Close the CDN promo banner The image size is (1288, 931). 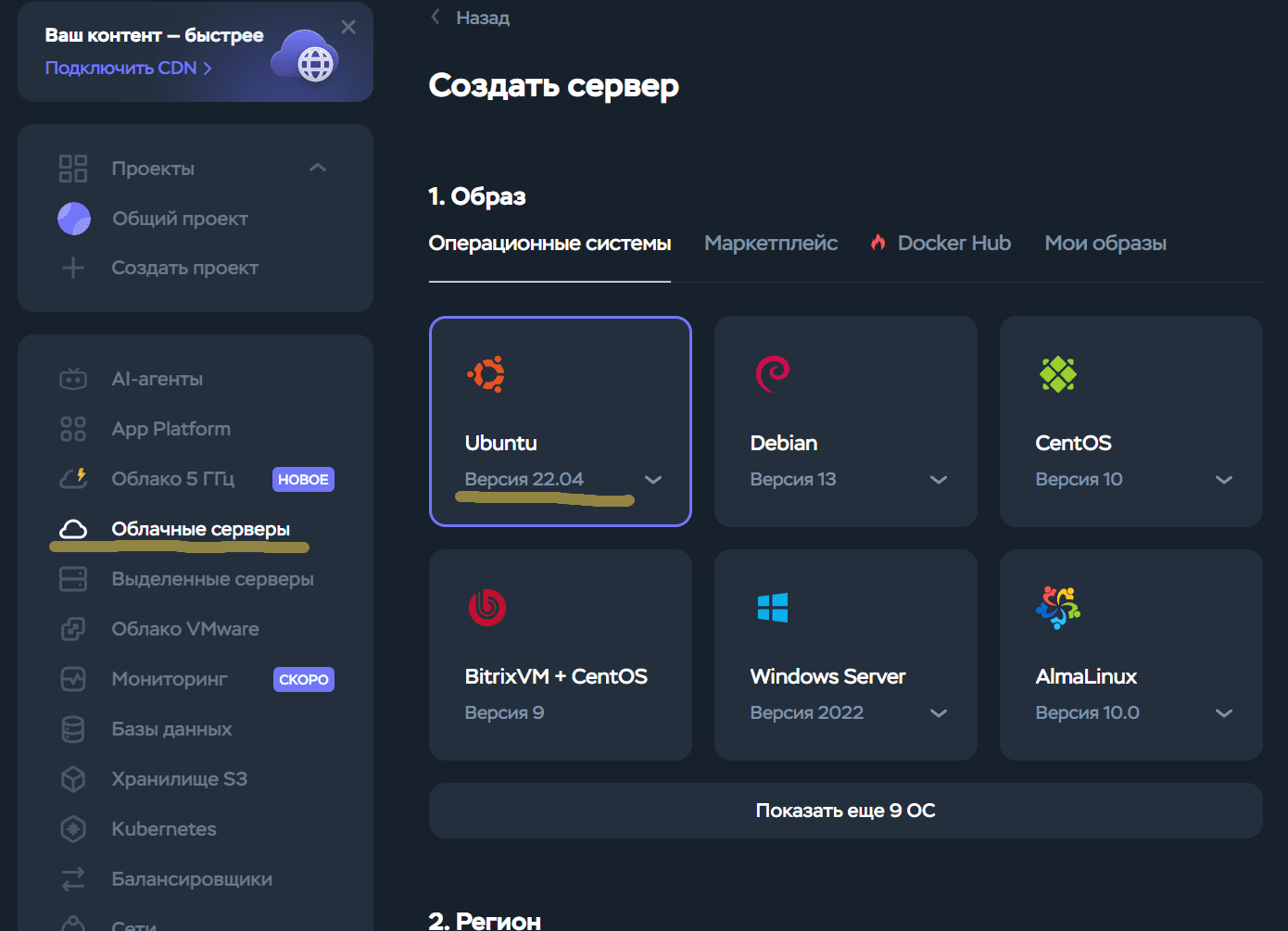(348, 27)
